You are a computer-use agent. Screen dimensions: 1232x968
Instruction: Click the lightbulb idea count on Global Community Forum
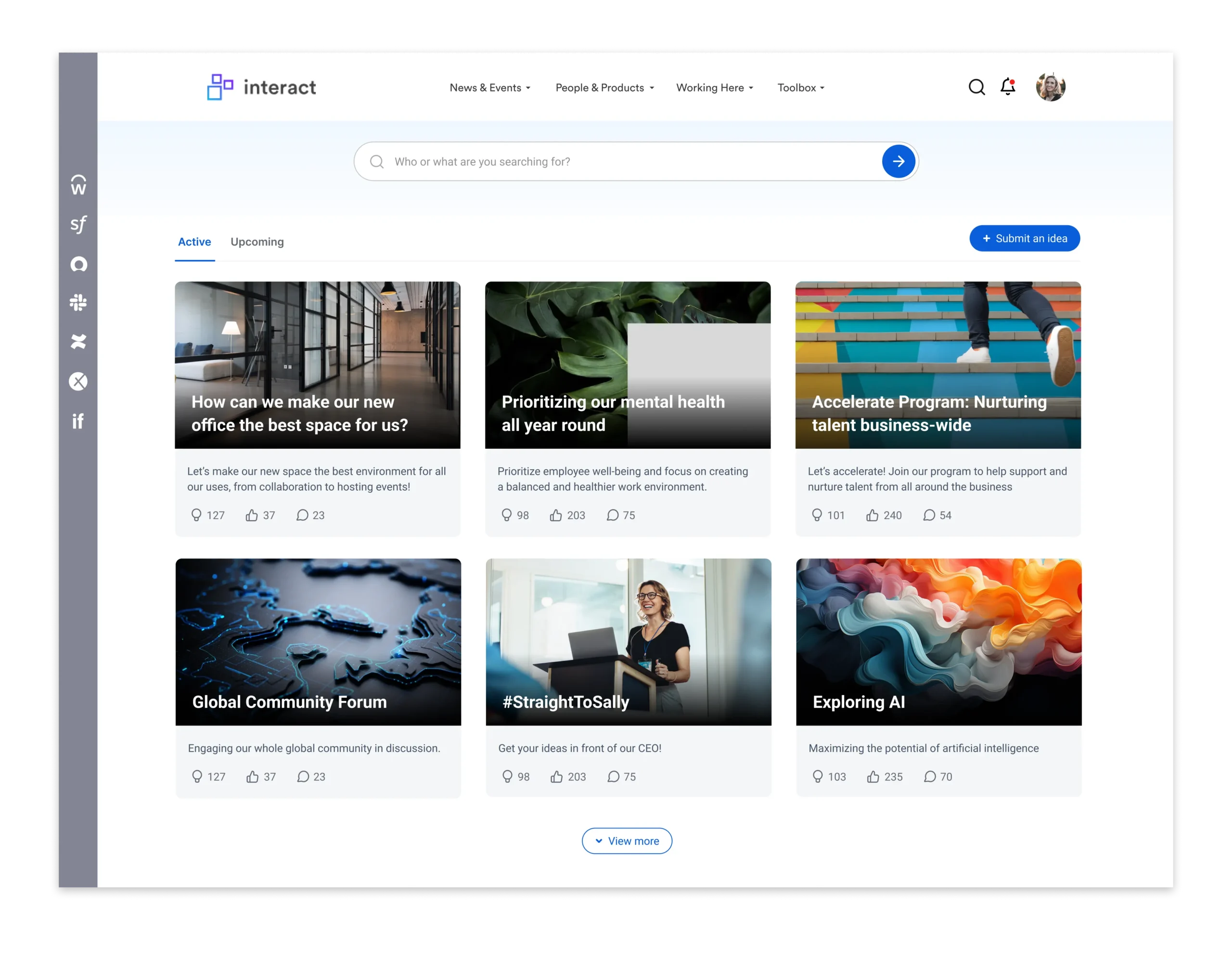198,777
